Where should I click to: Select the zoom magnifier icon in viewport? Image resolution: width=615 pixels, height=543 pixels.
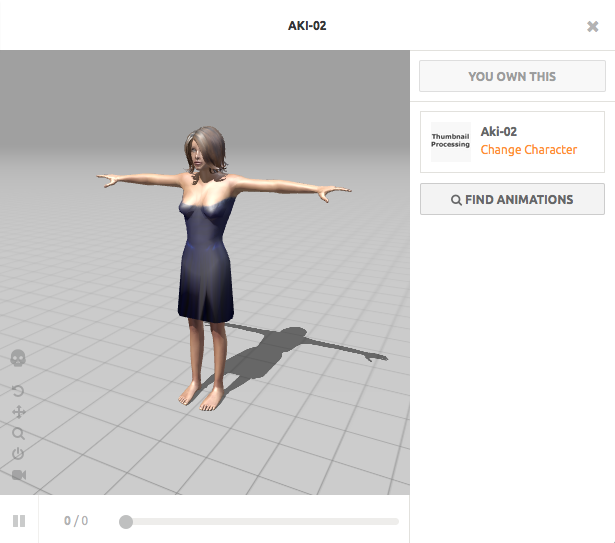(x=18, y=433)
